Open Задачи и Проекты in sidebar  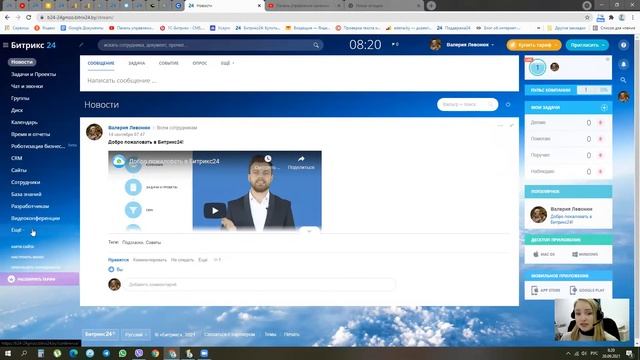pyautogui.click(x=33, y=74)
